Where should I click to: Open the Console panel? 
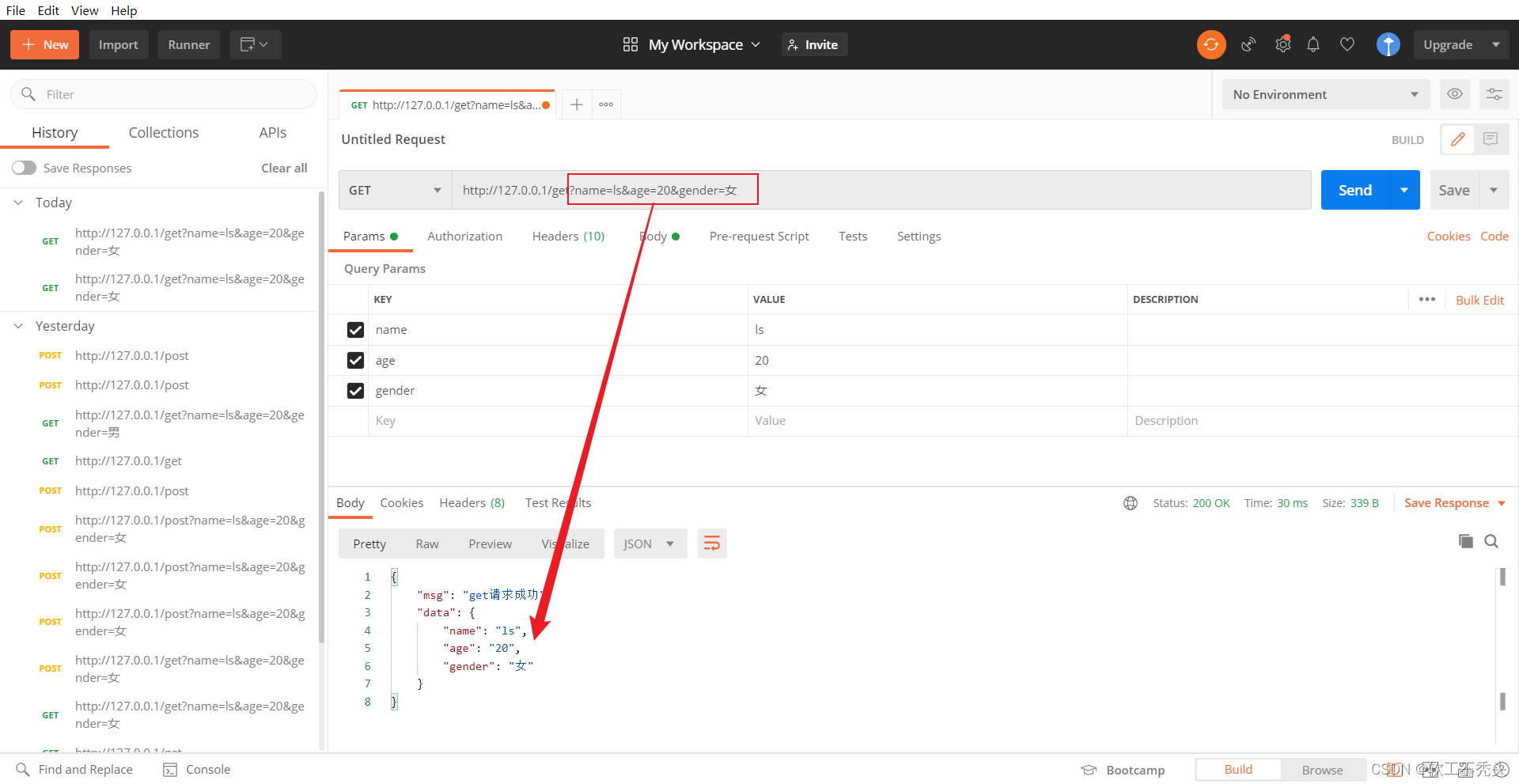tap(197, 770)
